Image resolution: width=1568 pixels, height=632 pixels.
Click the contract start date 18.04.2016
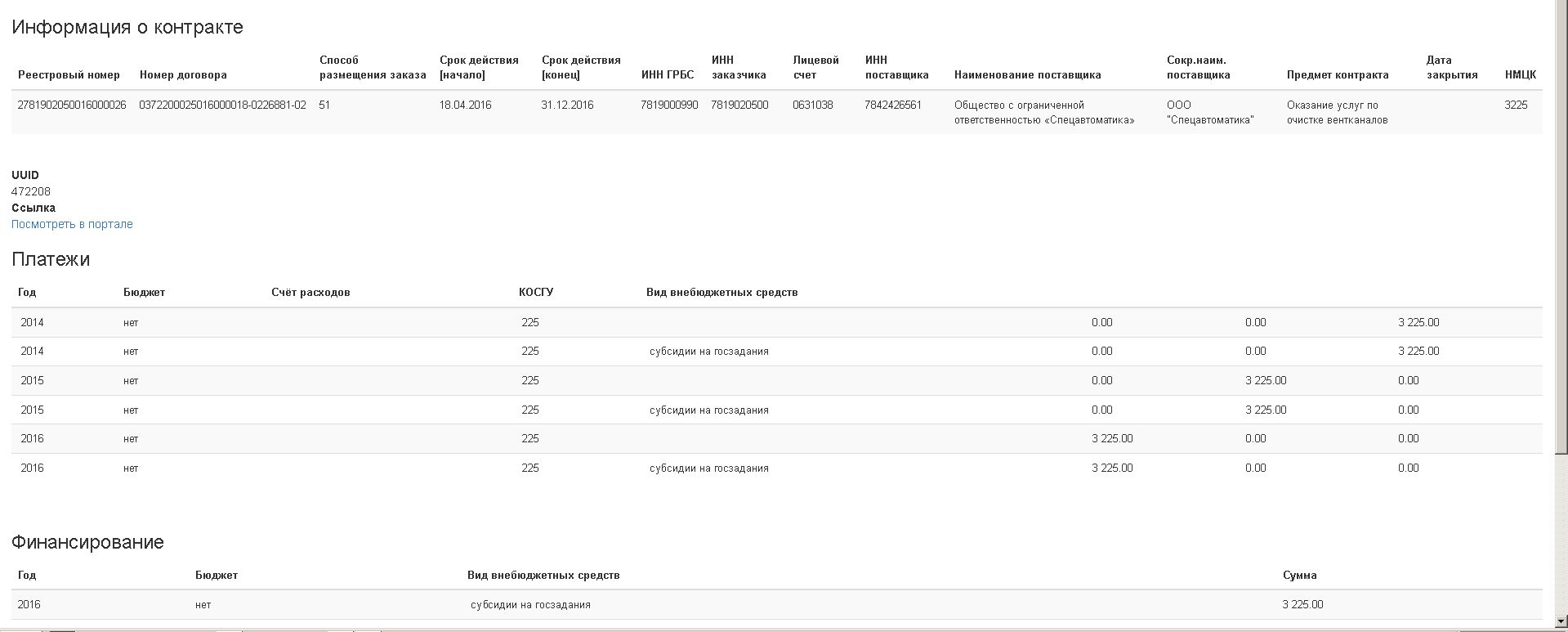coord(465,105)
